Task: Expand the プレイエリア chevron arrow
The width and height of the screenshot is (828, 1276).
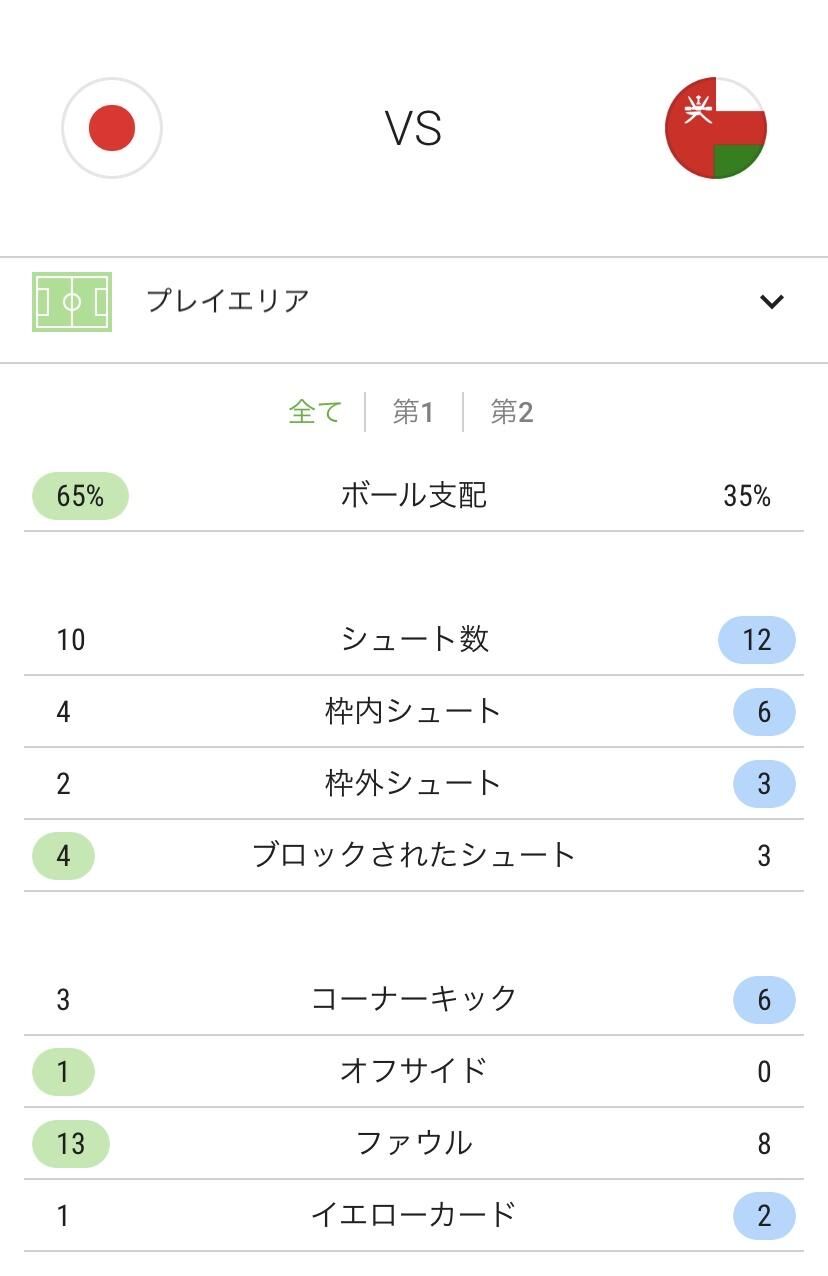Action: coord(771,301)
